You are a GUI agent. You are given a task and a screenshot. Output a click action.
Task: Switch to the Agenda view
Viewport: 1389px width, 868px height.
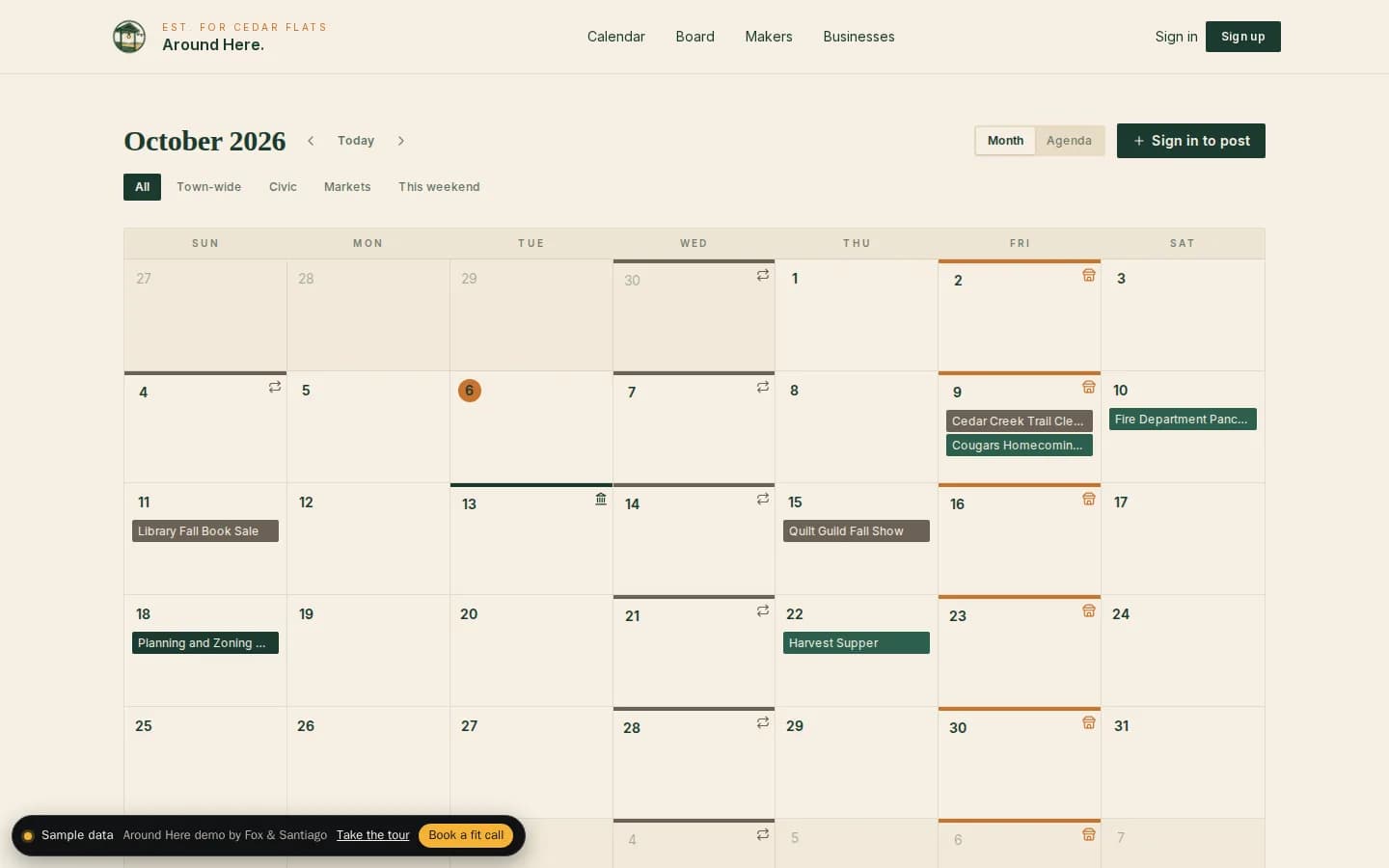point(1069,141)
